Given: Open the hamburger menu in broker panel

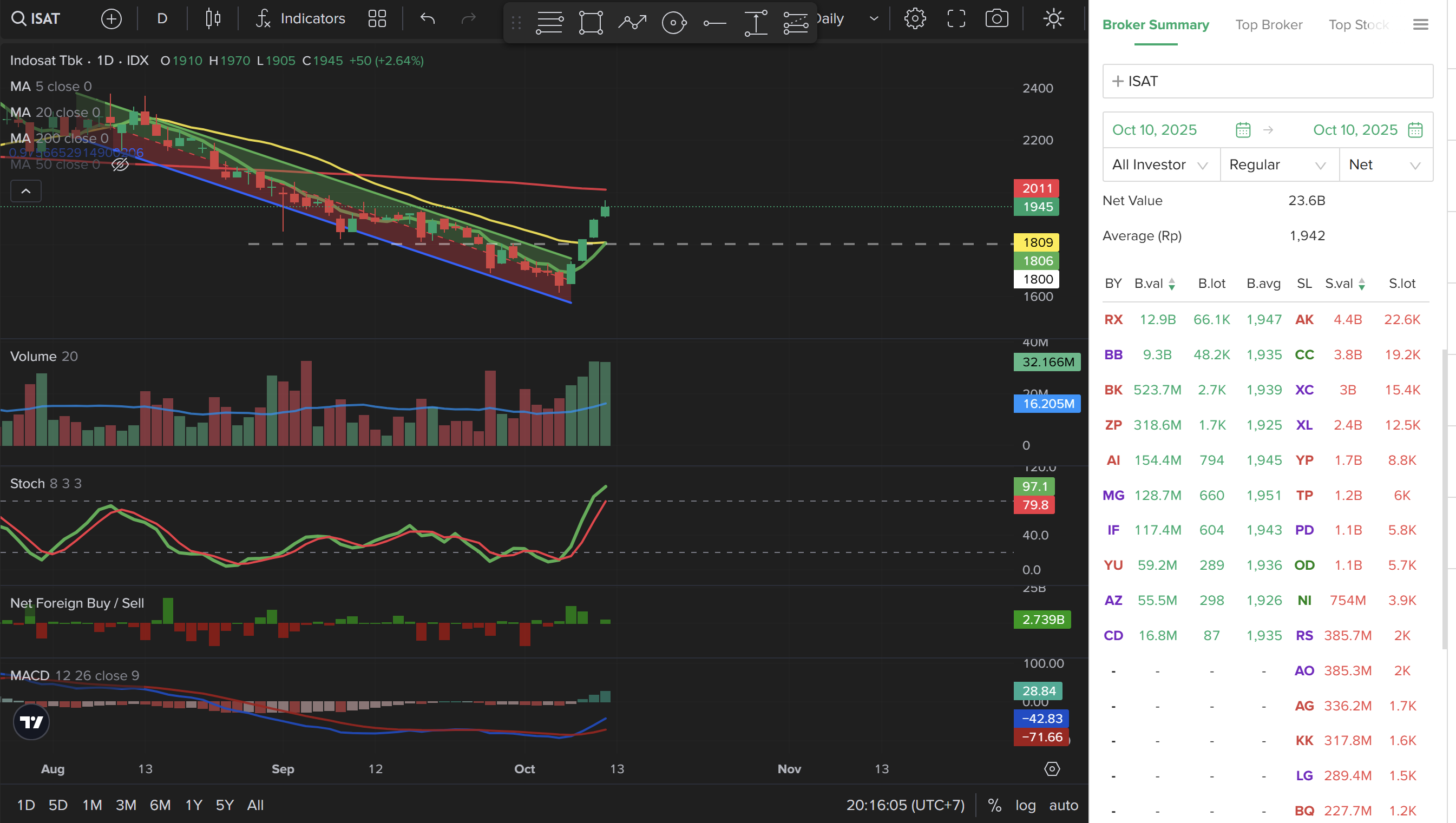Looking at the screenshot, I should point(1420,24).
